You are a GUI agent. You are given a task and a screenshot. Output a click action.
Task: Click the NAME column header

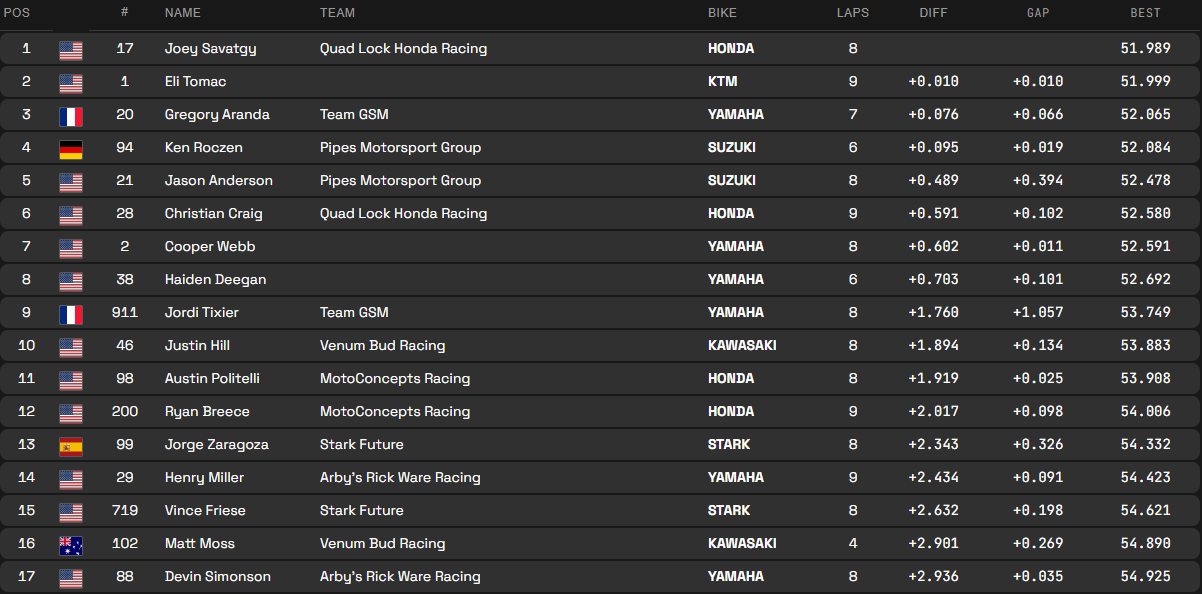(x=183, y=13)
